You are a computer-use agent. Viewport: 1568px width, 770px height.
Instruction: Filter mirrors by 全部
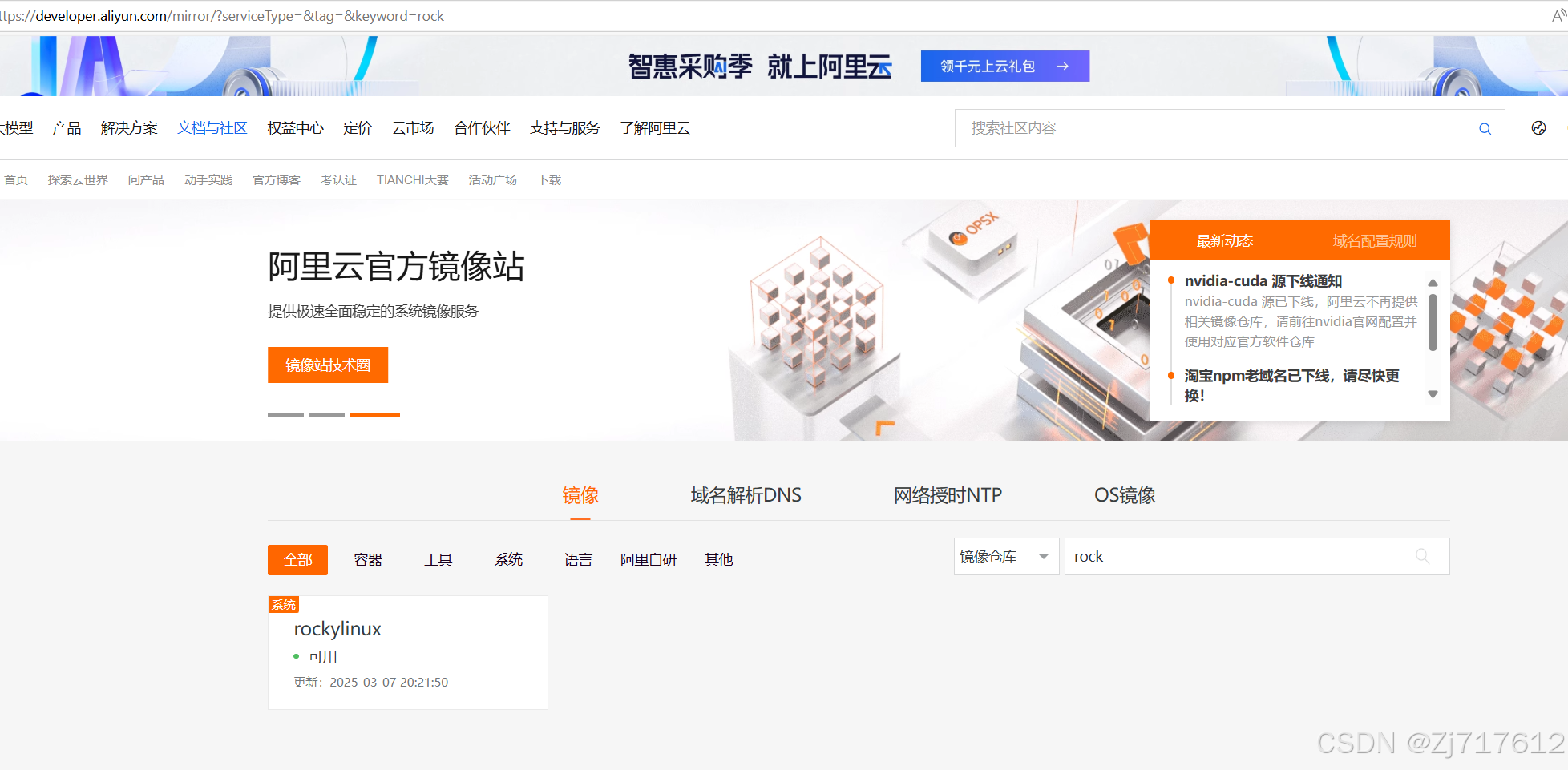click(297, 559)
